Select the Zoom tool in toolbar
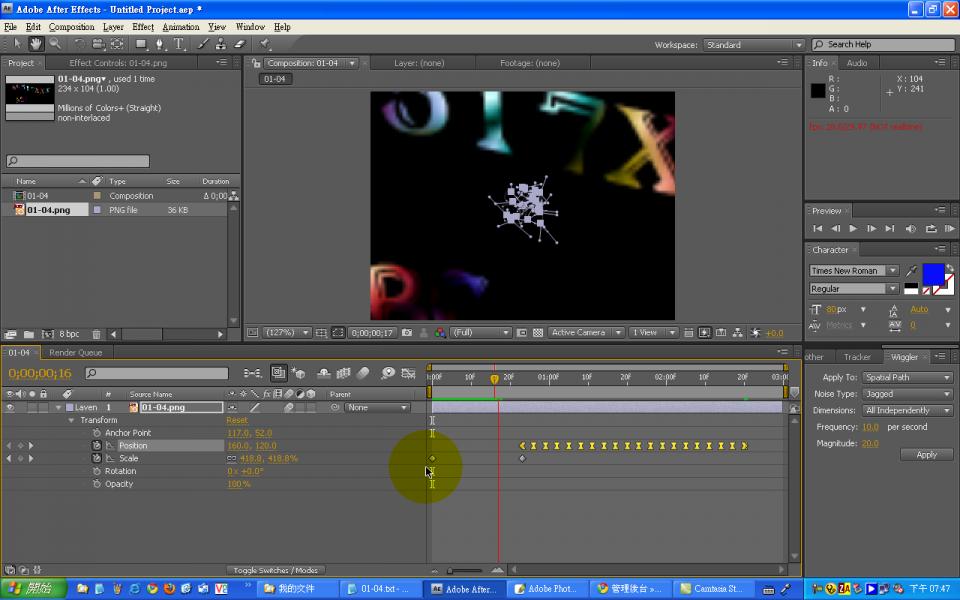The image size is (960, 600). click(x=54, y=44)
